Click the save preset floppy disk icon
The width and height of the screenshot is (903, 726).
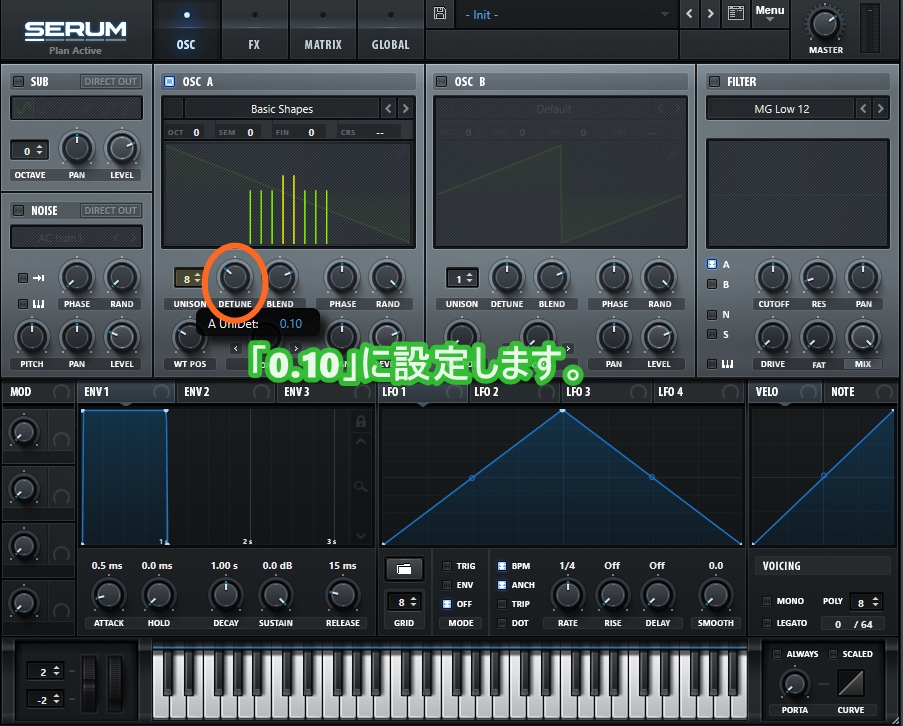point(439,14)
